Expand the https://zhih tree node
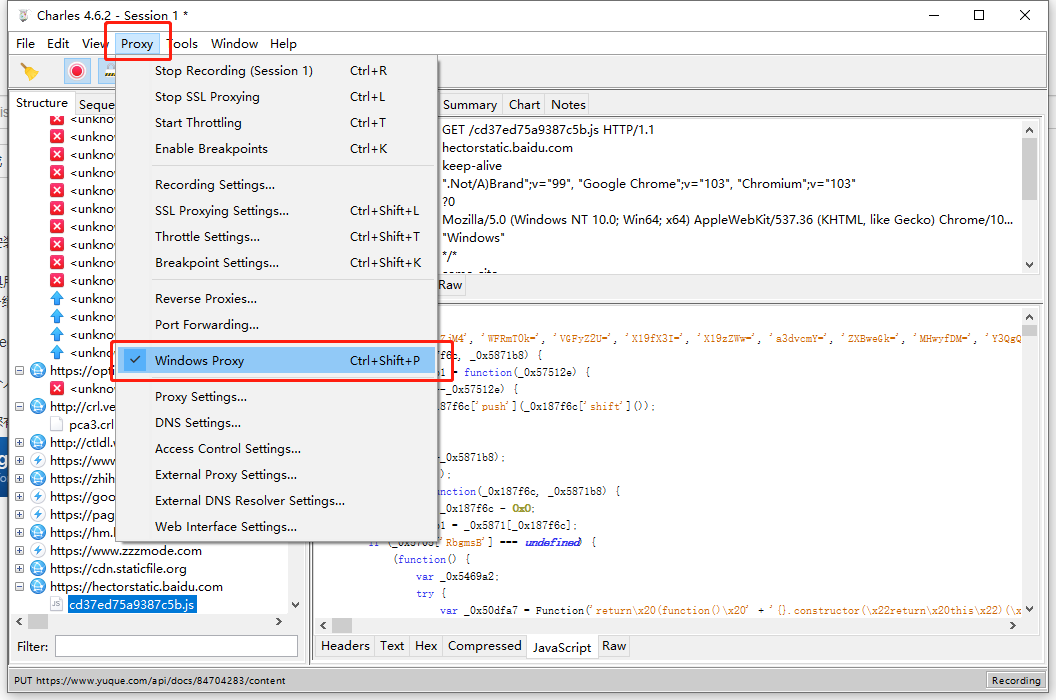This screenshot has width=1056, height=700. tap(20, 478)
